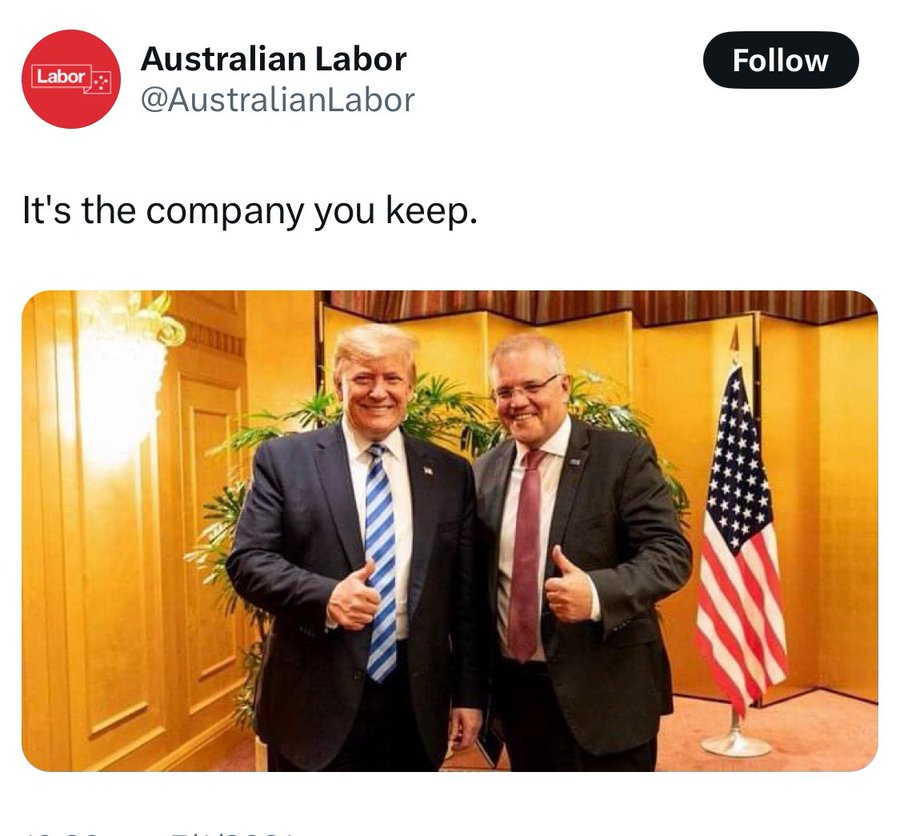Click the left man's thumbs-up hand

[354, 598]
